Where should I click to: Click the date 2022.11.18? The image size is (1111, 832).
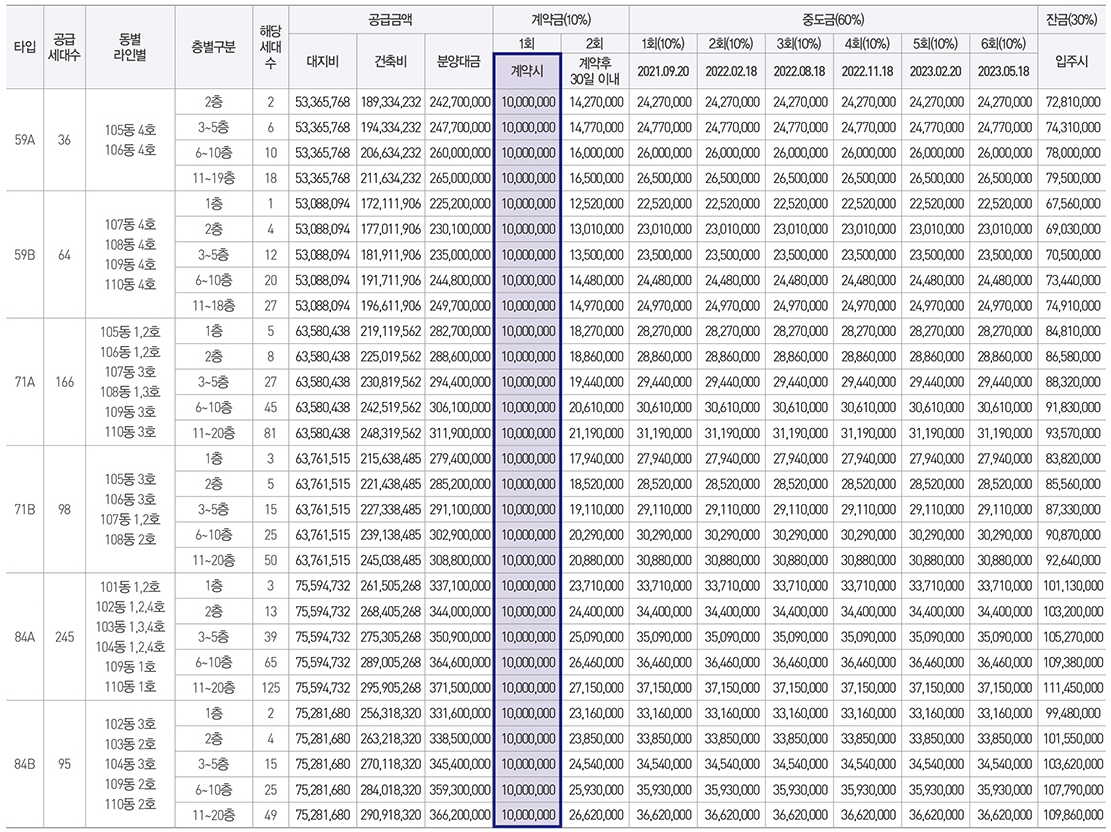point(867,71)
